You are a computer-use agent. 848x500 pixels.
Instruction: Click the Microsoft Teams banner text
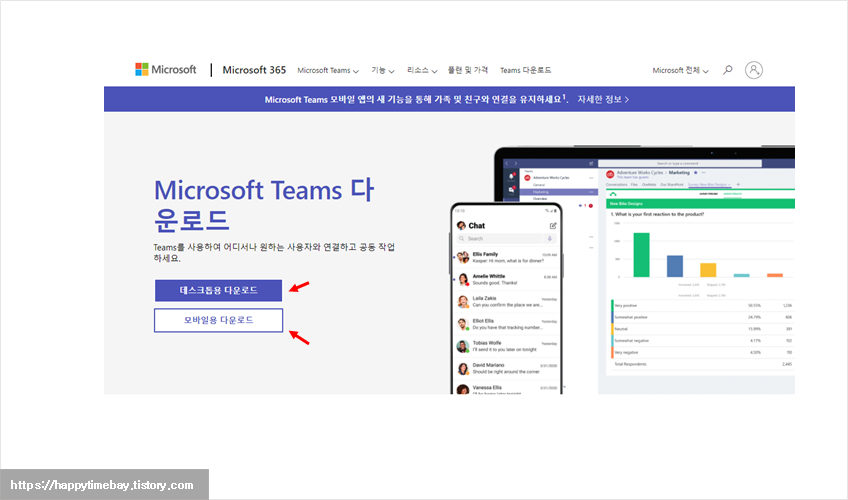414,99
